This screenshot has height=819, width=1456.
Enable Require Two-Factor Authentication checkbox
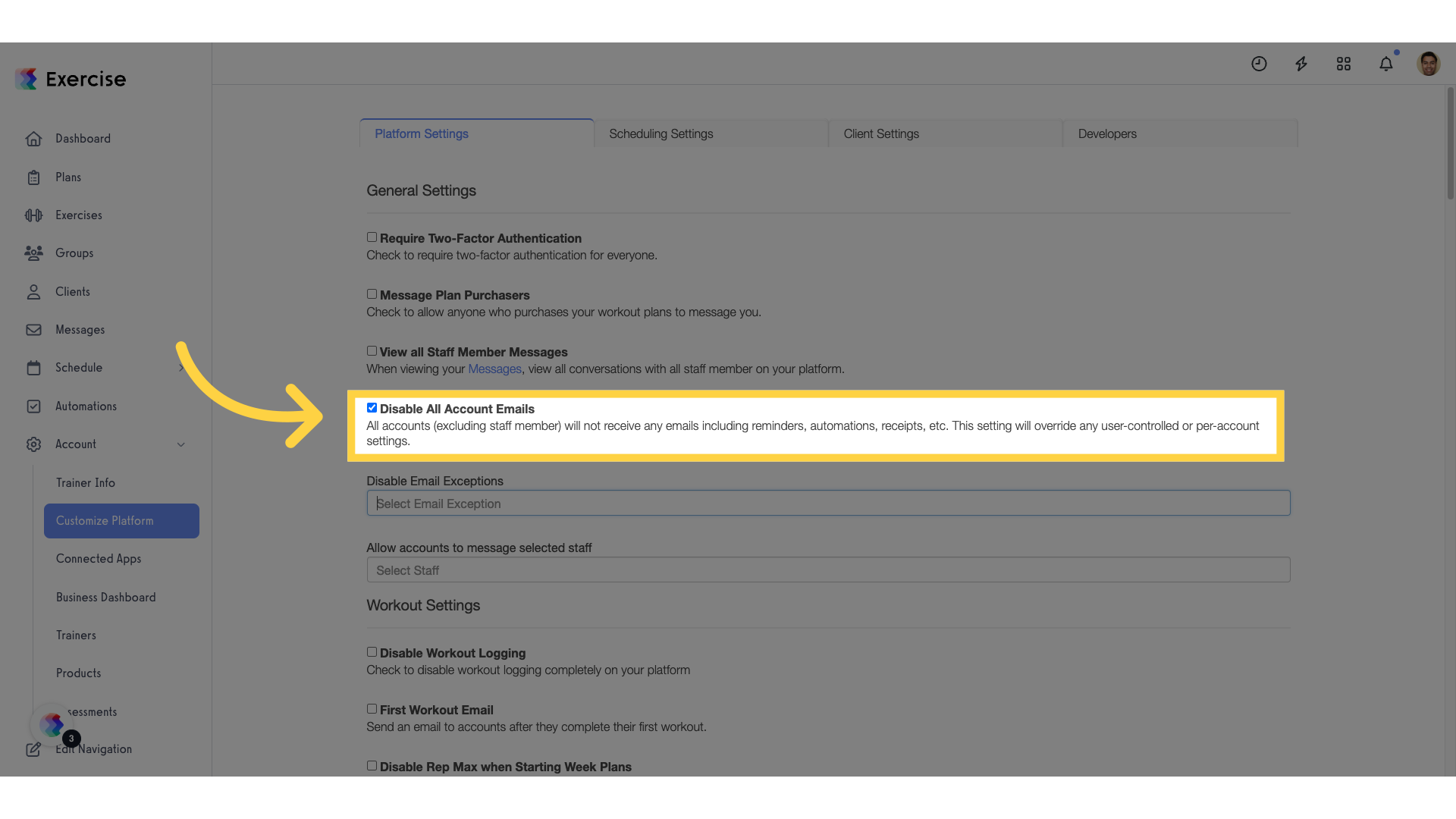pyautogui.click(x=371, y=237)
